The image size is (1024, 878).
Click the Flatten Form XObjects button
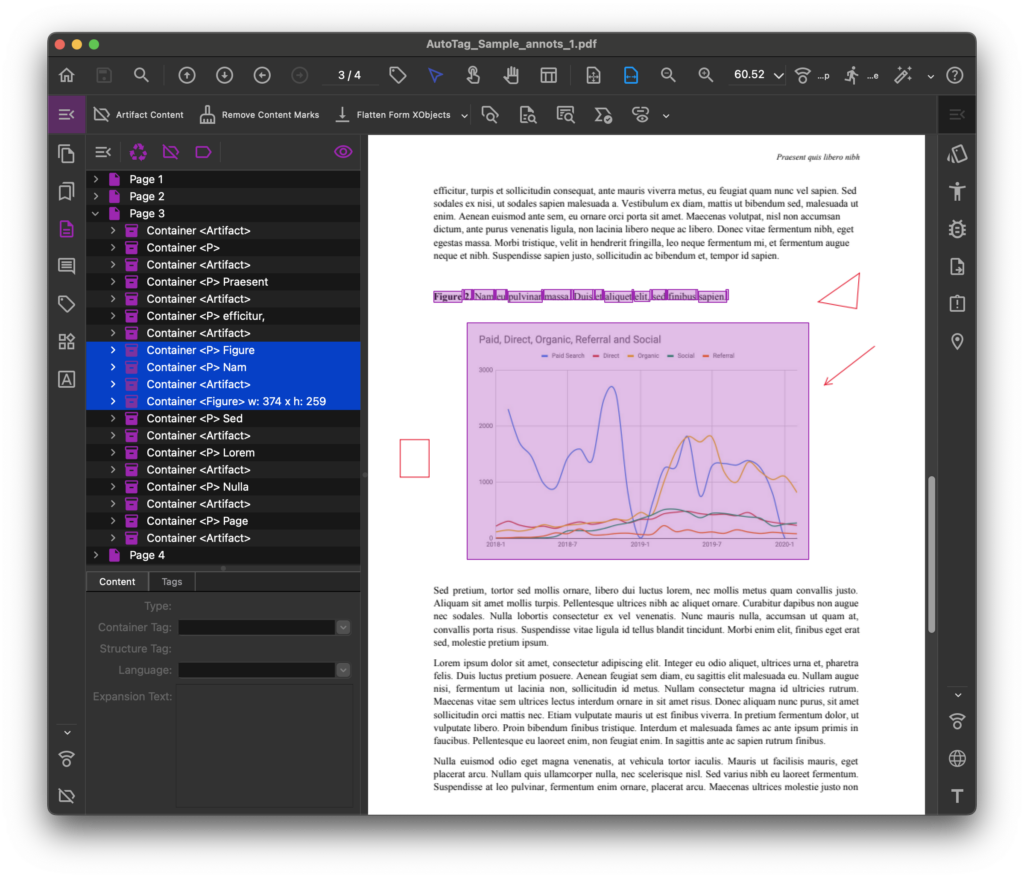[393, 115]
